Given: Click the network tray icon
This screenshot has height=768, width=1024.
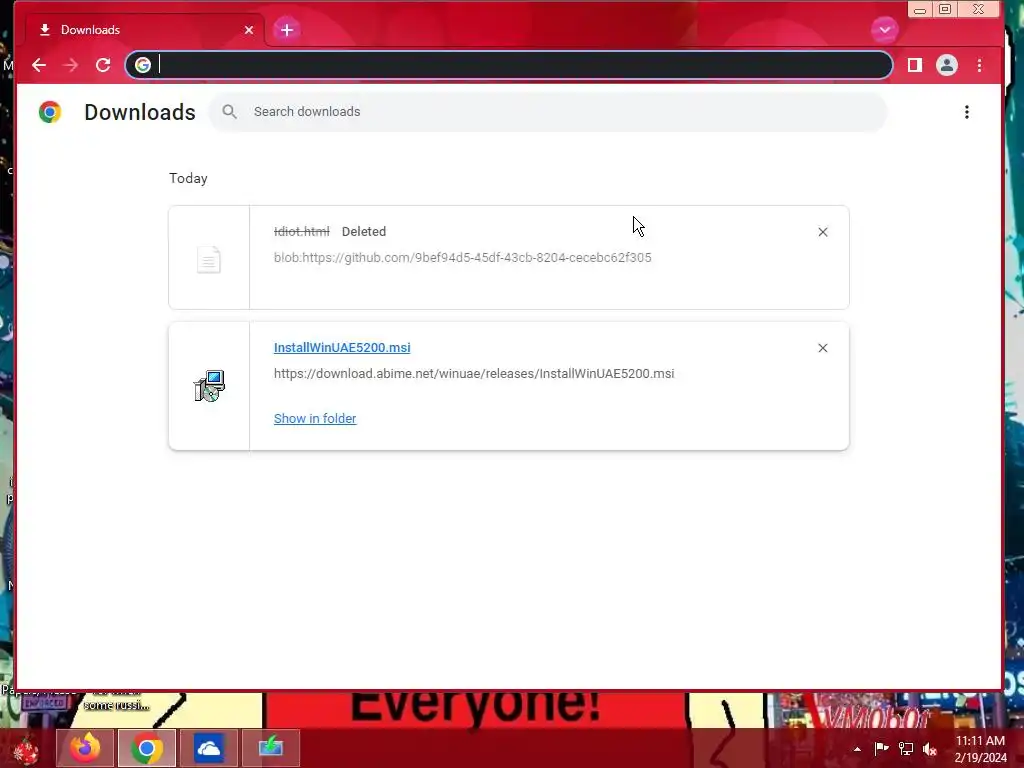Looking at the screenshot, I should click(x=906, y=748).
